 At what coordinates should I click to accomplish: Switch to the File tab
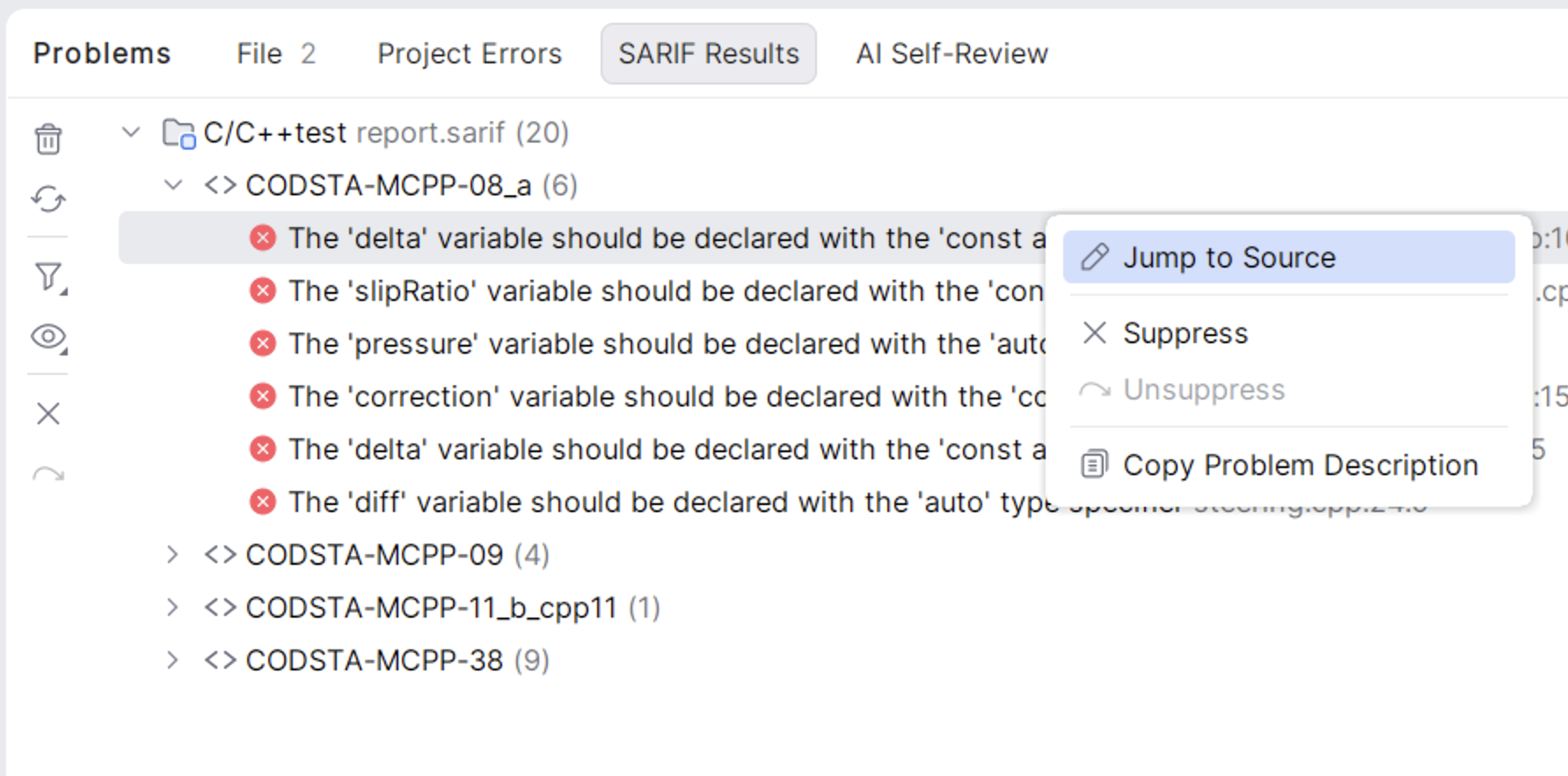(275, 54)
